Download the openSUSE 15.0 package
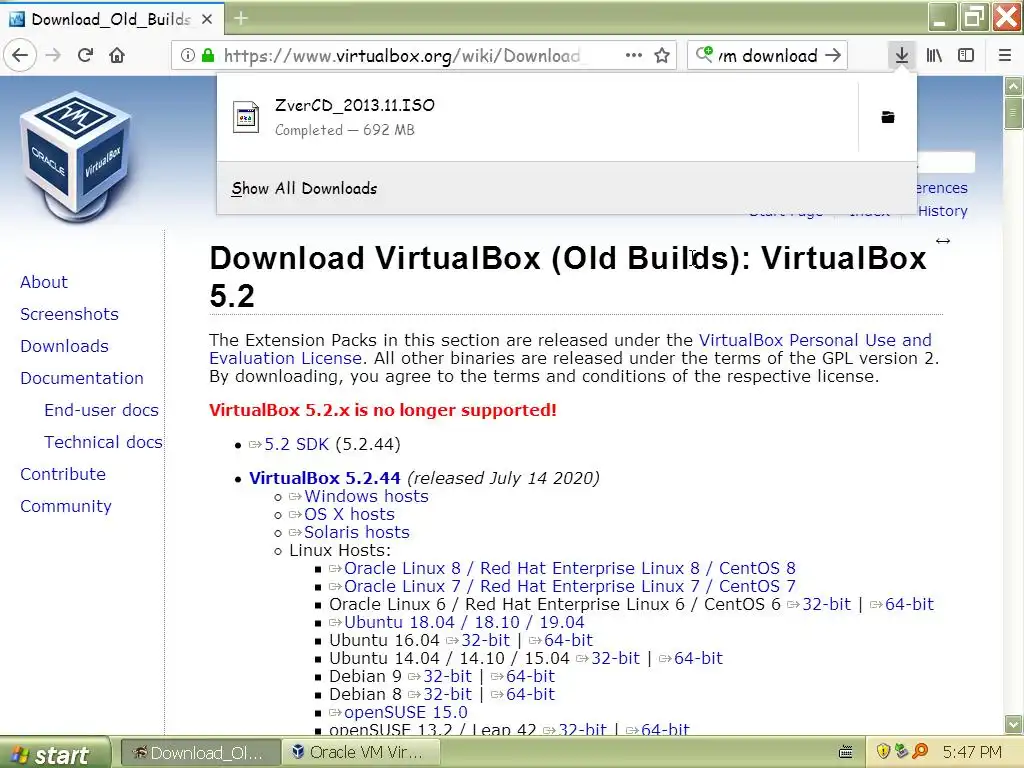Screen dimensions: 1024x768 406,712
